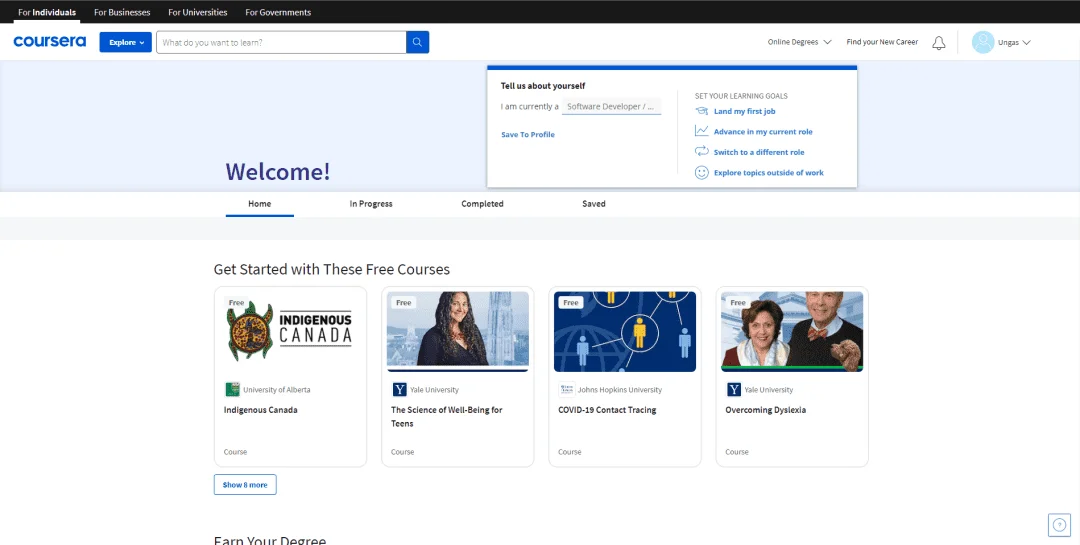
Task: Open the notifications bell
Action: (x=939, y=43)
